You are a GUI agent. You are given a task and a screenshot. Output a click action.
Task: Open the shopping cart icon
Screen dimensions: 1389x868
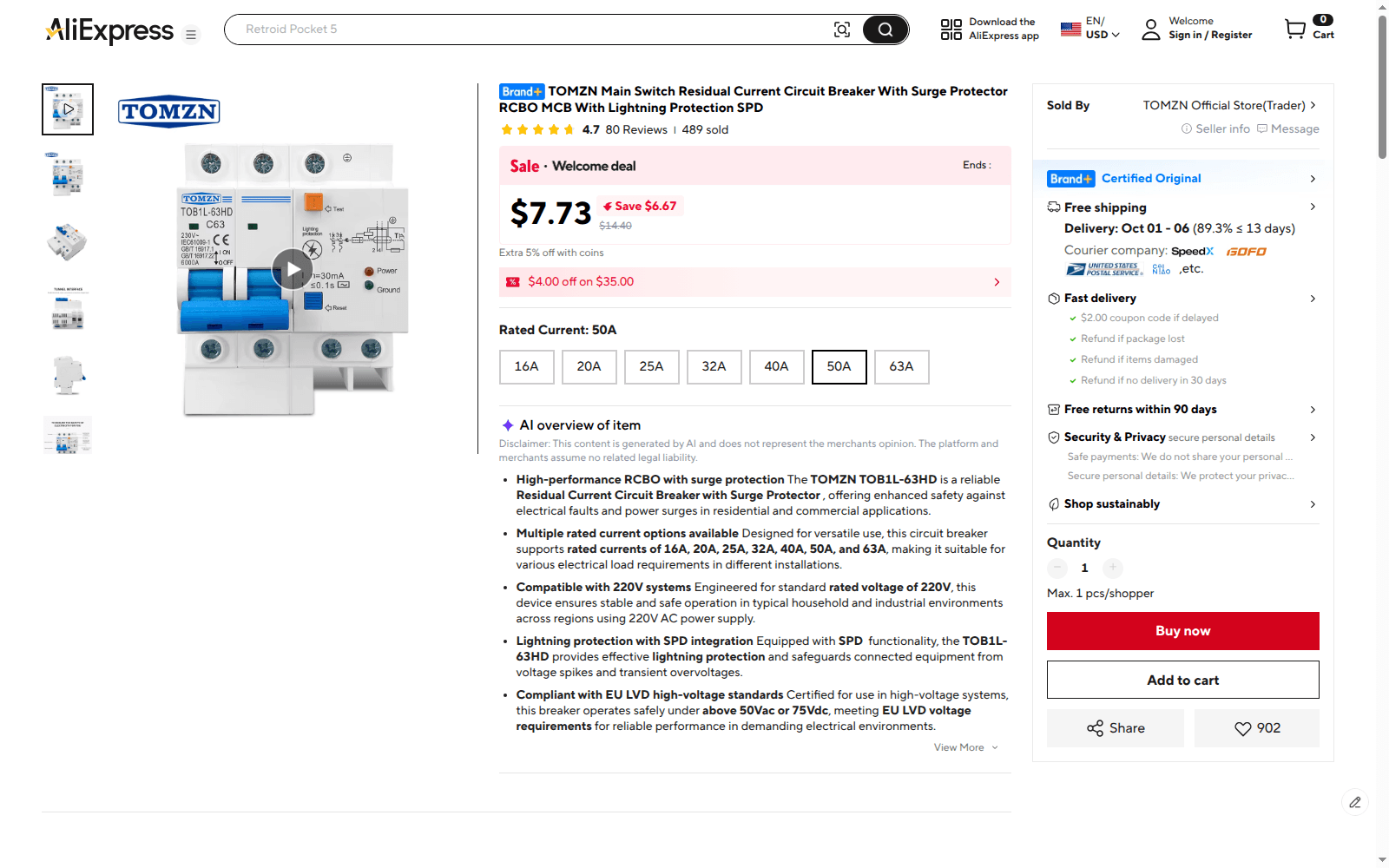pos(1295,30)
